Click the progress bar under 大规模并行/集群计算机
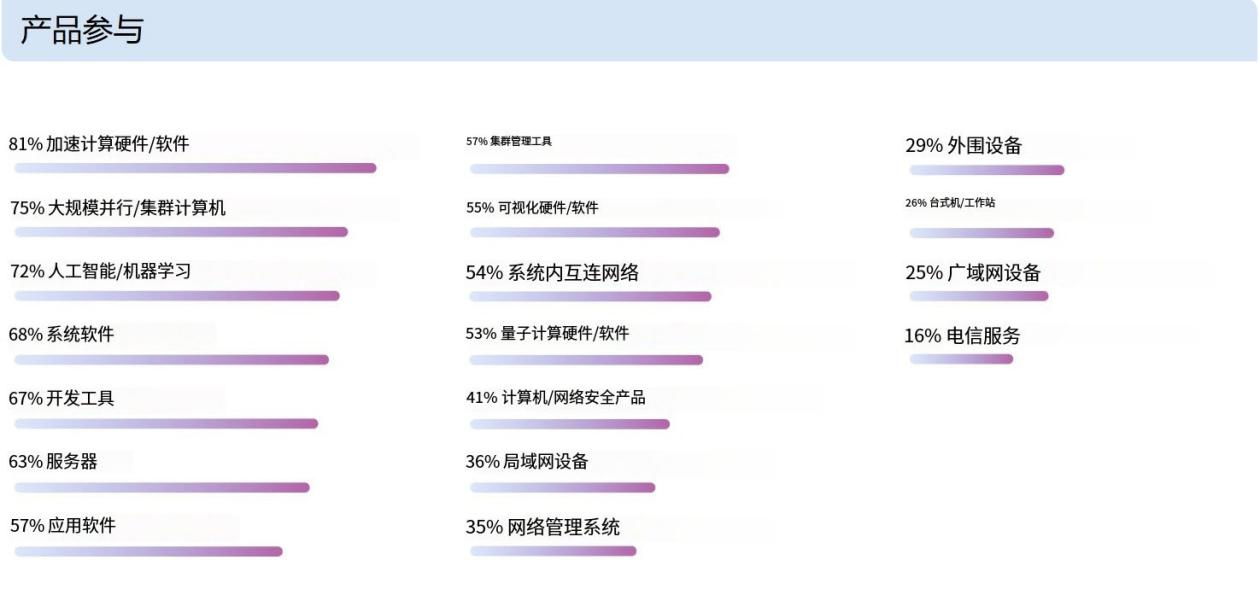This screenshot has width=1260, height=589. 181,232
